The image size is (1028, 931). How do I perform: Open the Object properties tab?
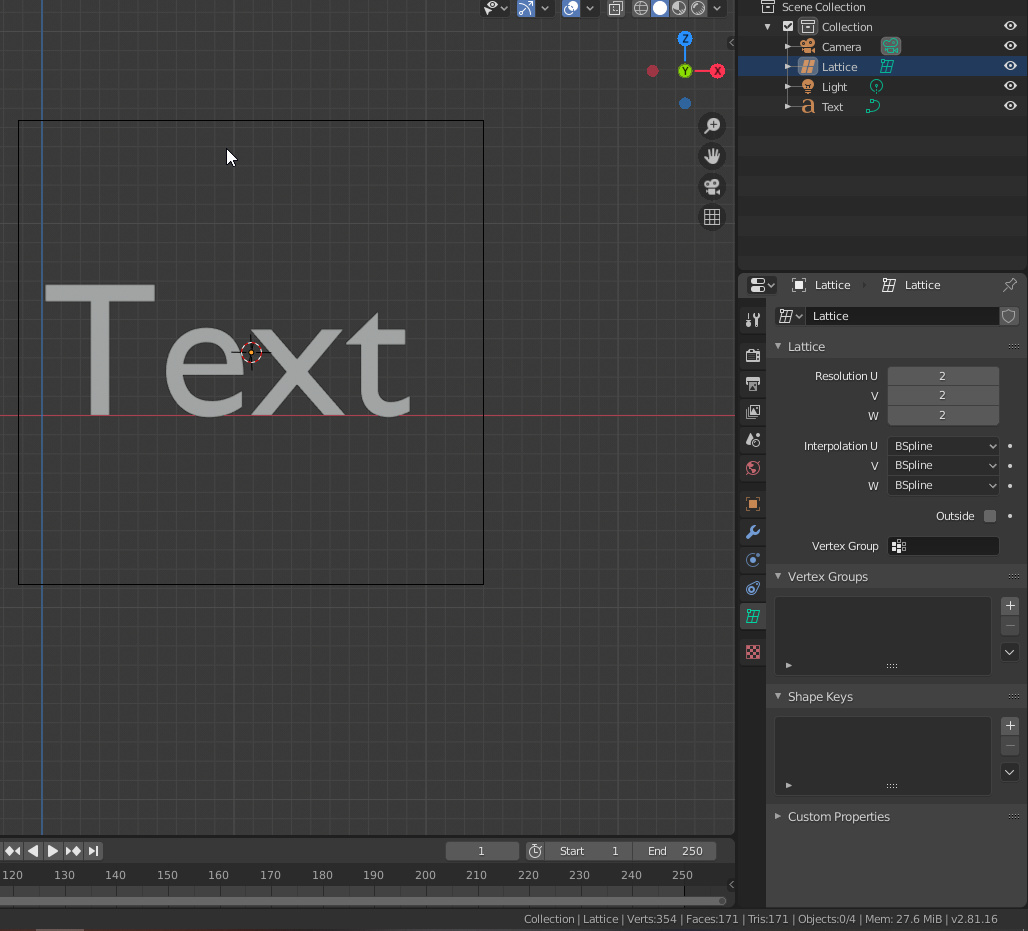click(753, 504)
